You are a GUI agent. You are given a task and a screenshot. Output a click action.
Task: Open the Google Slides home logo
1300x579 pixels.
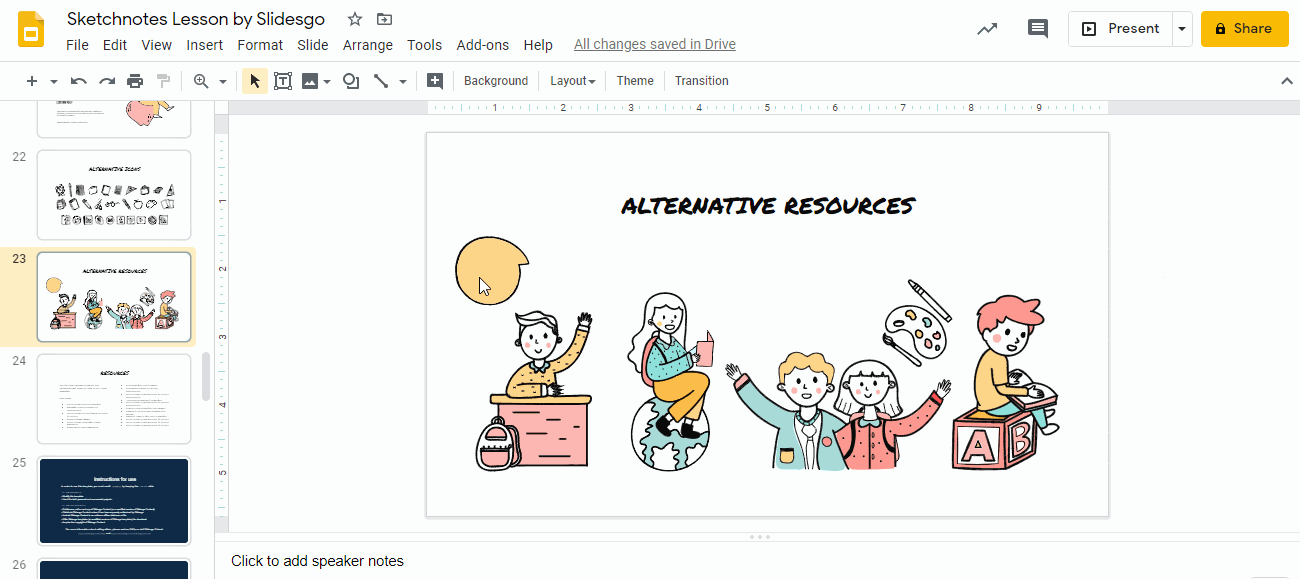[31, 30]
